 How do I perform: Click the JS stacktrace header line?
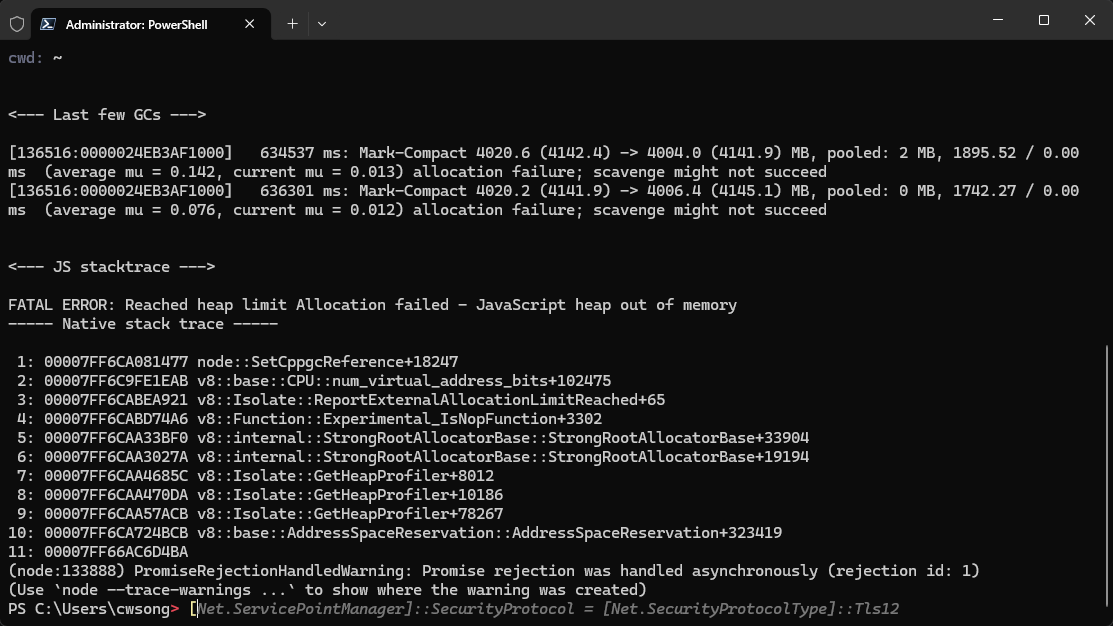111,267
